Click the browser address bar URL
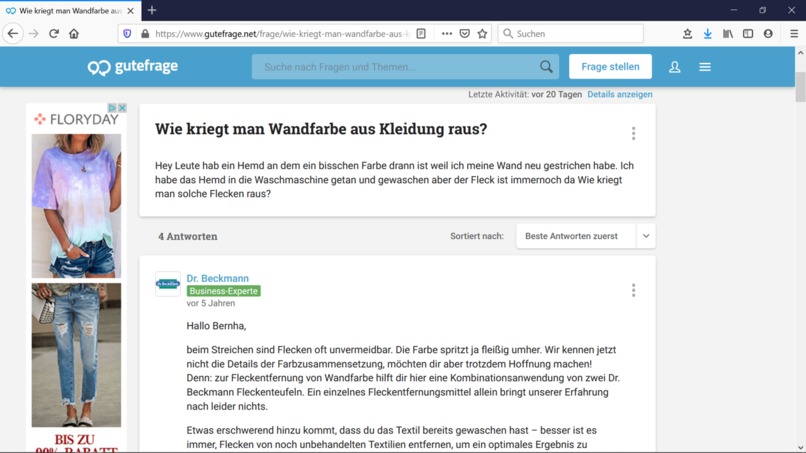 pos(282,34)
